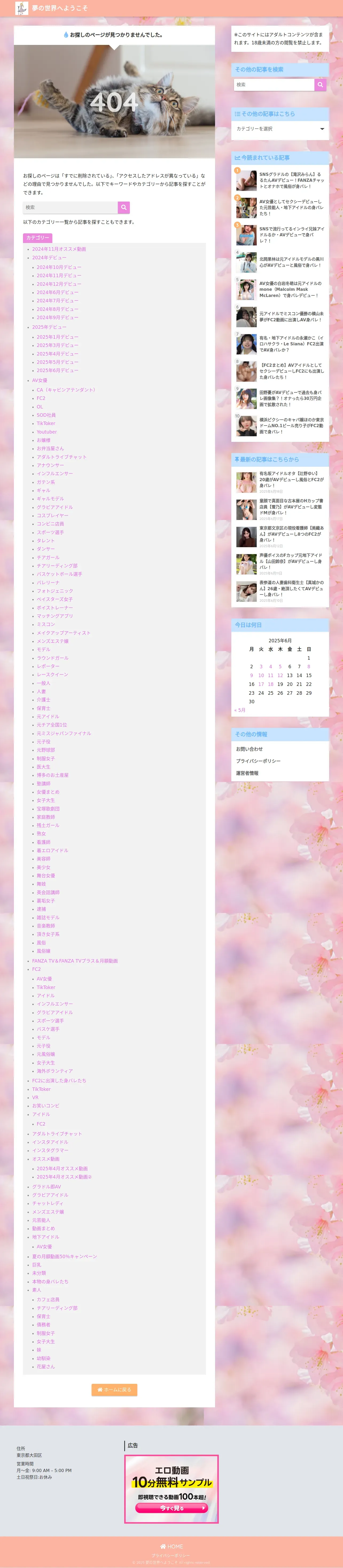Click the 夢の世界へようこそ site title
The image size is (343, 1568).
pyautogui.click(x=60, y=8)
